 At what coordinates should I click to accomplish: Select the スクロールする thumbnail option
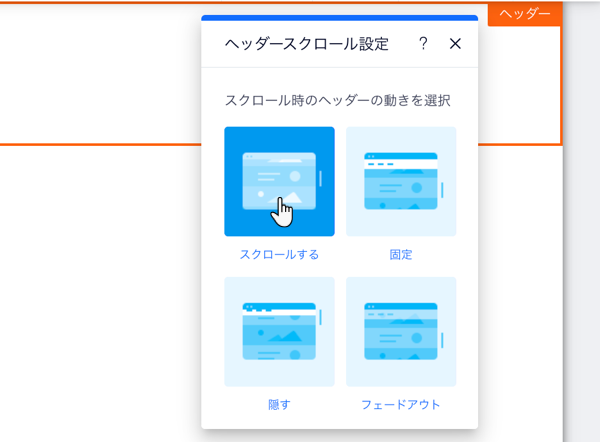[x=279, y=181]
